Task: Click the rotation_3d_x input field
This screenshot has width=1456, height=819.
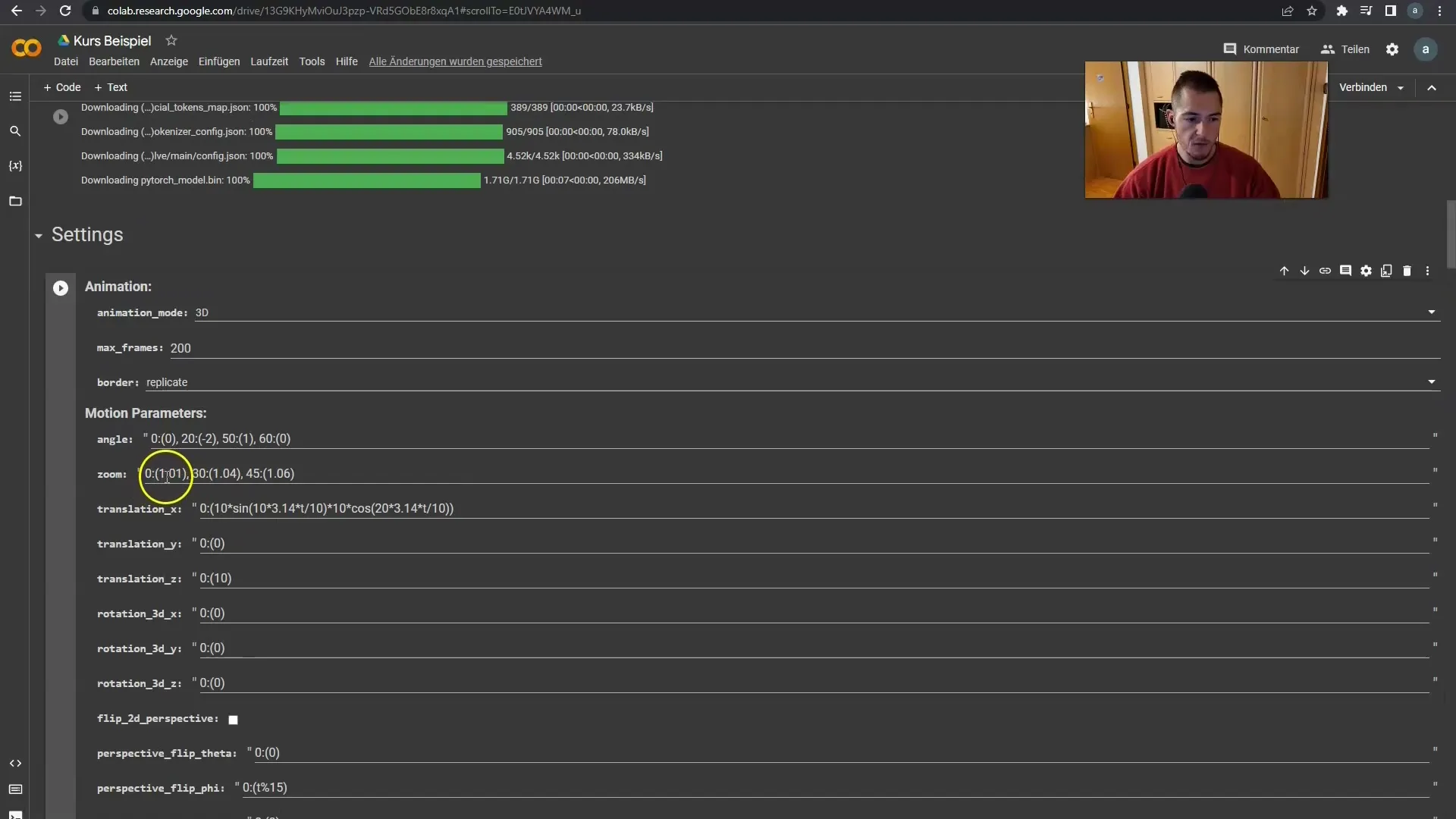Action: pos(814,613)
